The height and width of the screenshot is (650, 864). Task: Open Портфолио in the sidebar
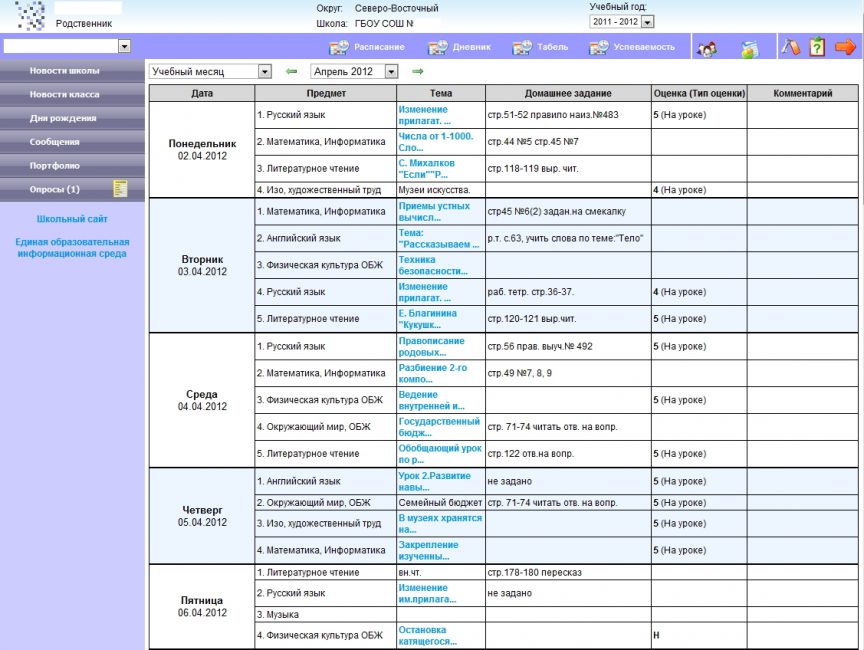(72, 165)
